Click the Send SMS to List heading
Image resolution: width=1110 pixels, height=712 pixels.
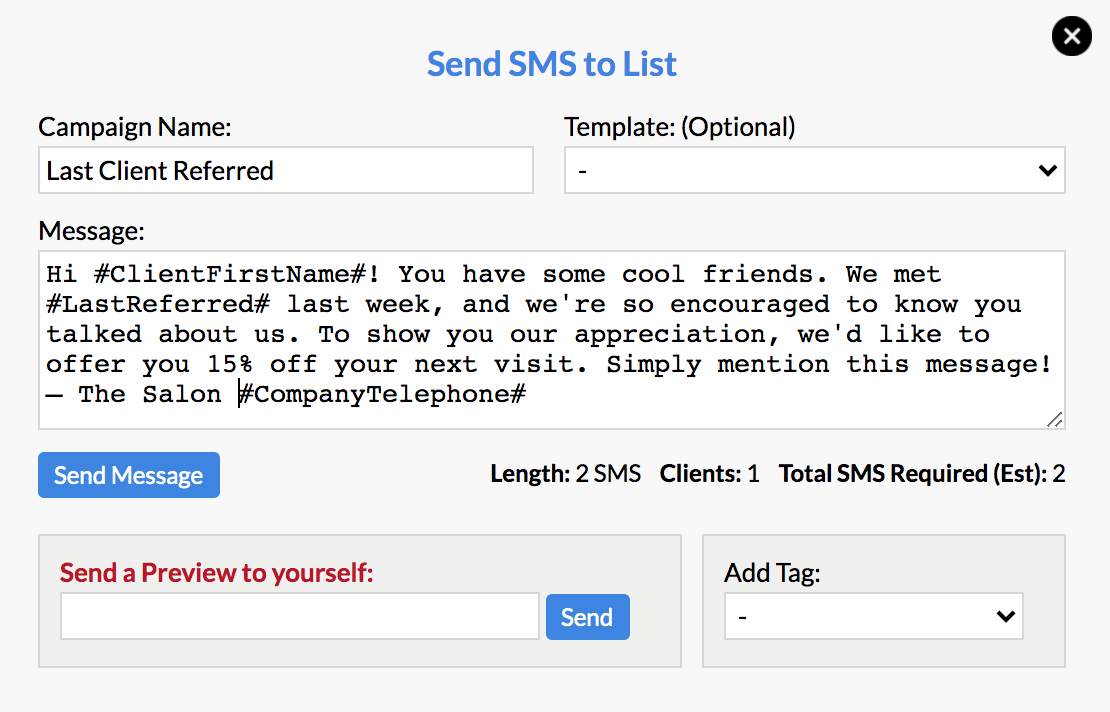point(551,64)
